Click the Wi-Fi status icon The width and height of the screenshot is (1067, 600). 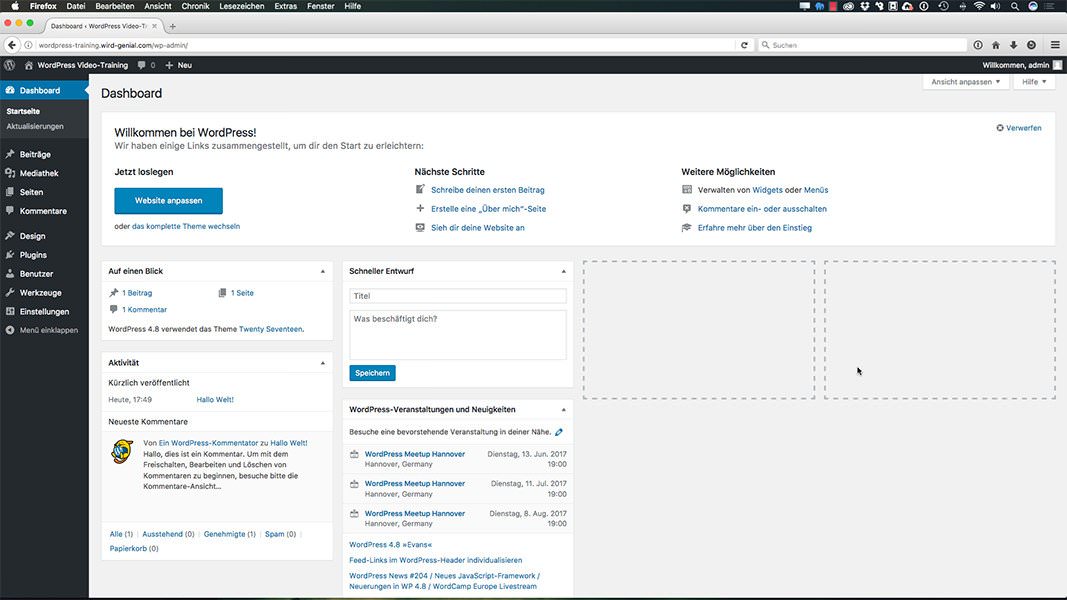click(x=979, y=6)
